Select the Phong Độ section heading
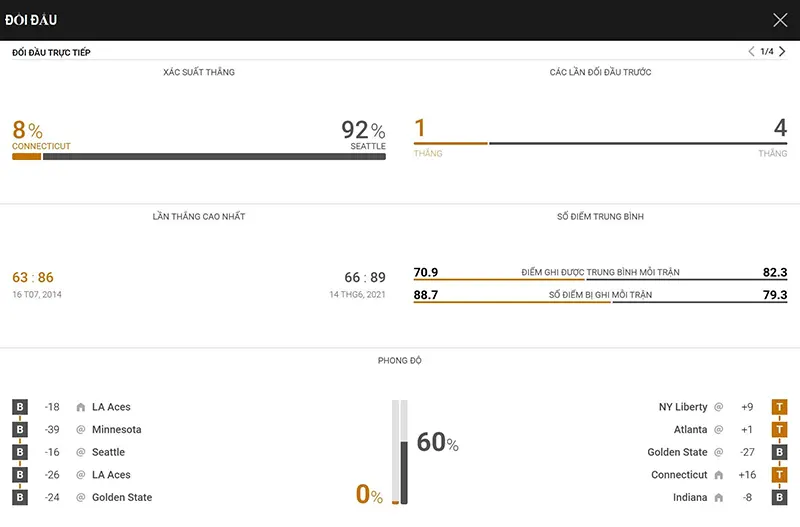800x527 pixels. click(x=399, y=360)
